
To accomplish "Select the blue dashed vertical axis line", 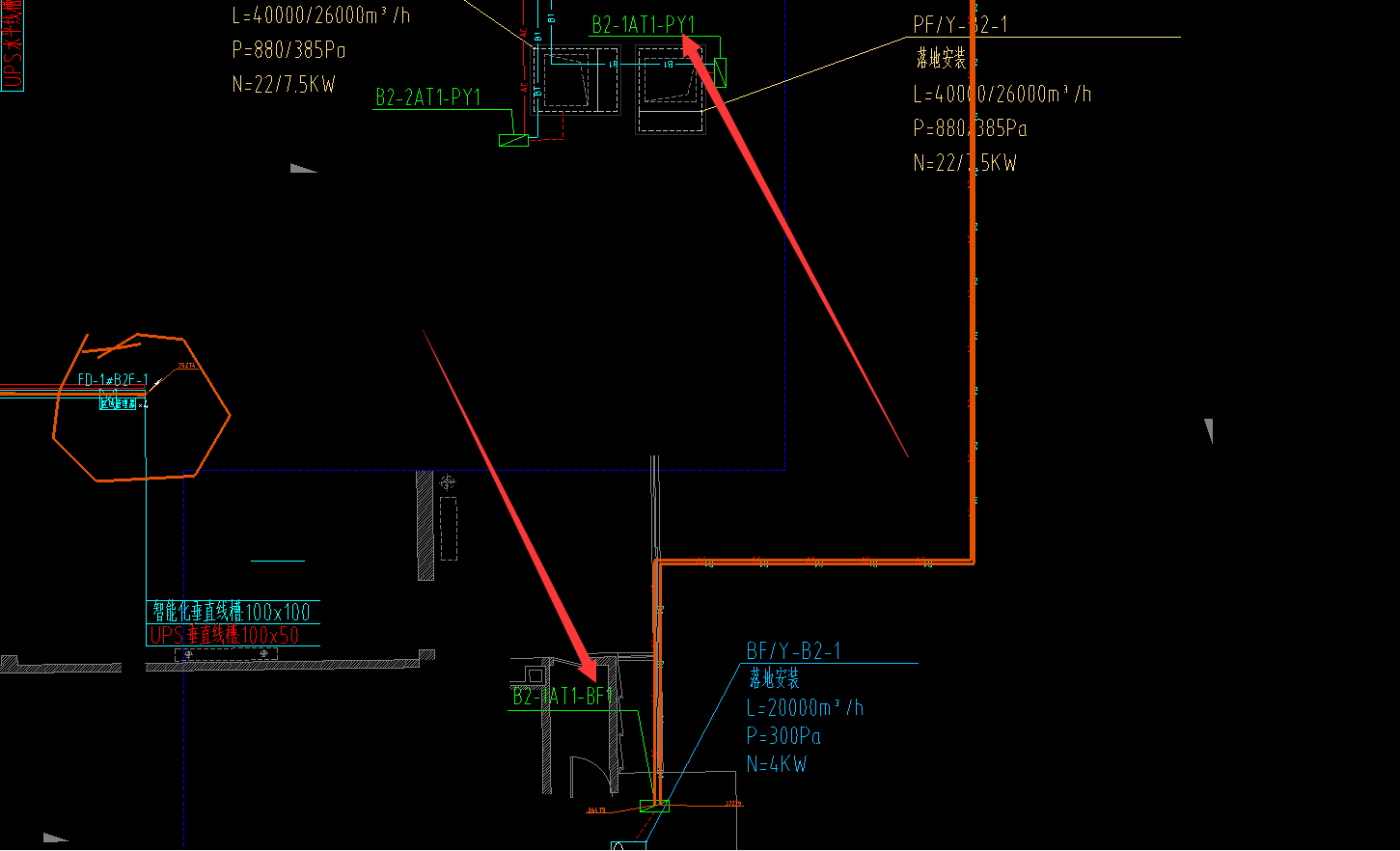I will pyautogui.click(x=184, y=661).
